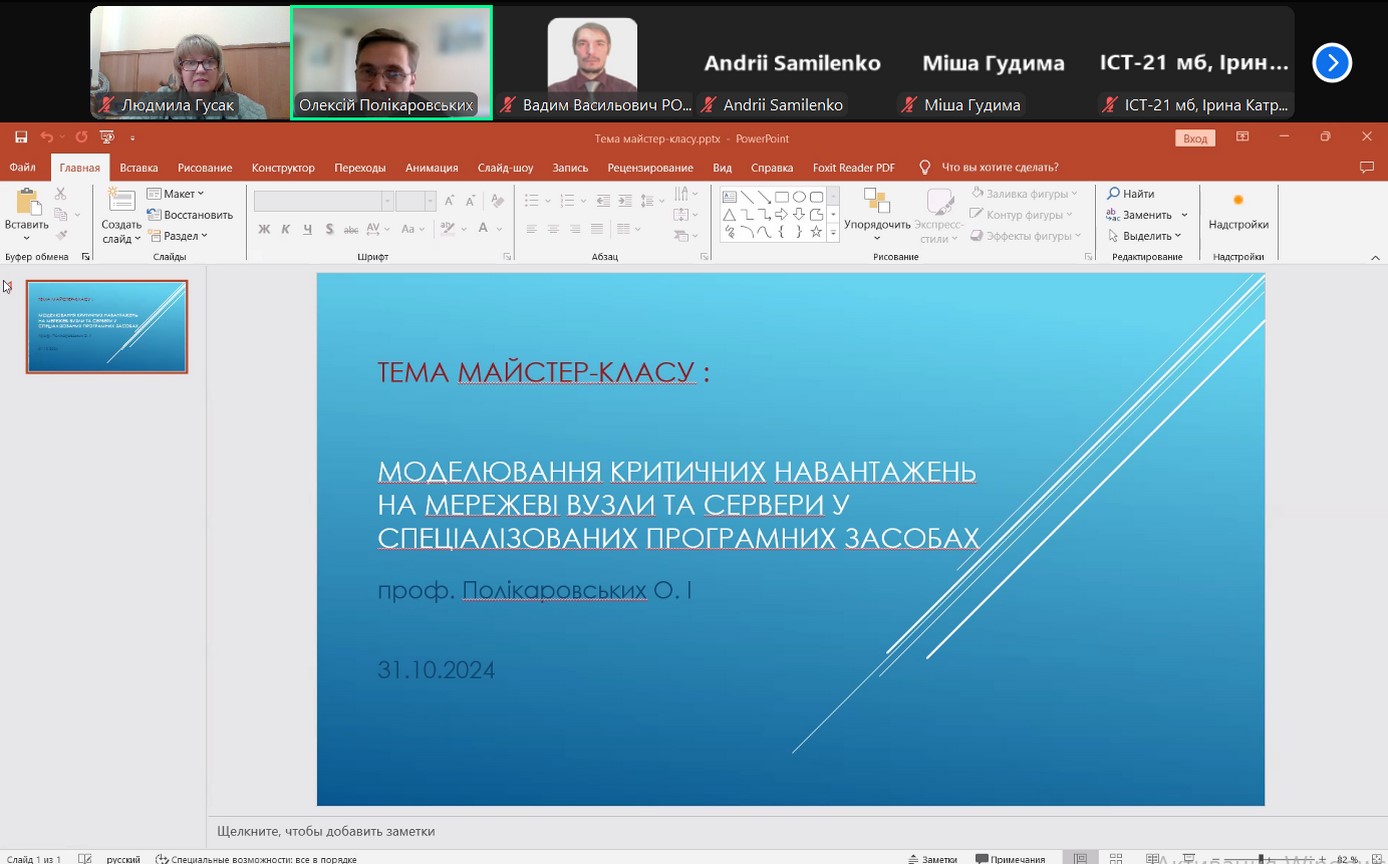Image resolution: width=1388 pixels, height=864 pixels.
Task: Show more meeting participants with arrow button
Action: [1332, 63]
